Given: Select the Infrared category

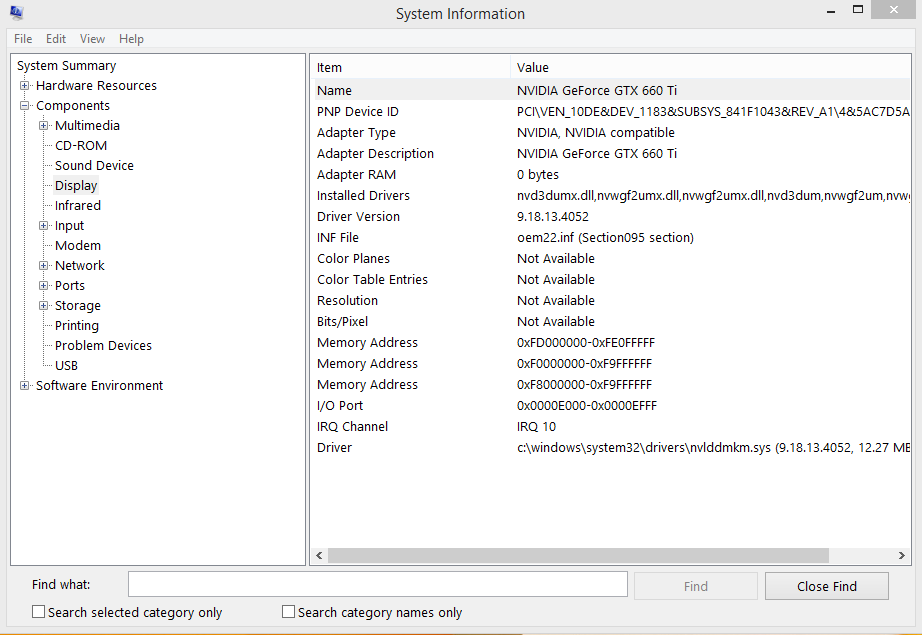Looking at the screenshot, I should click(78, 205).
